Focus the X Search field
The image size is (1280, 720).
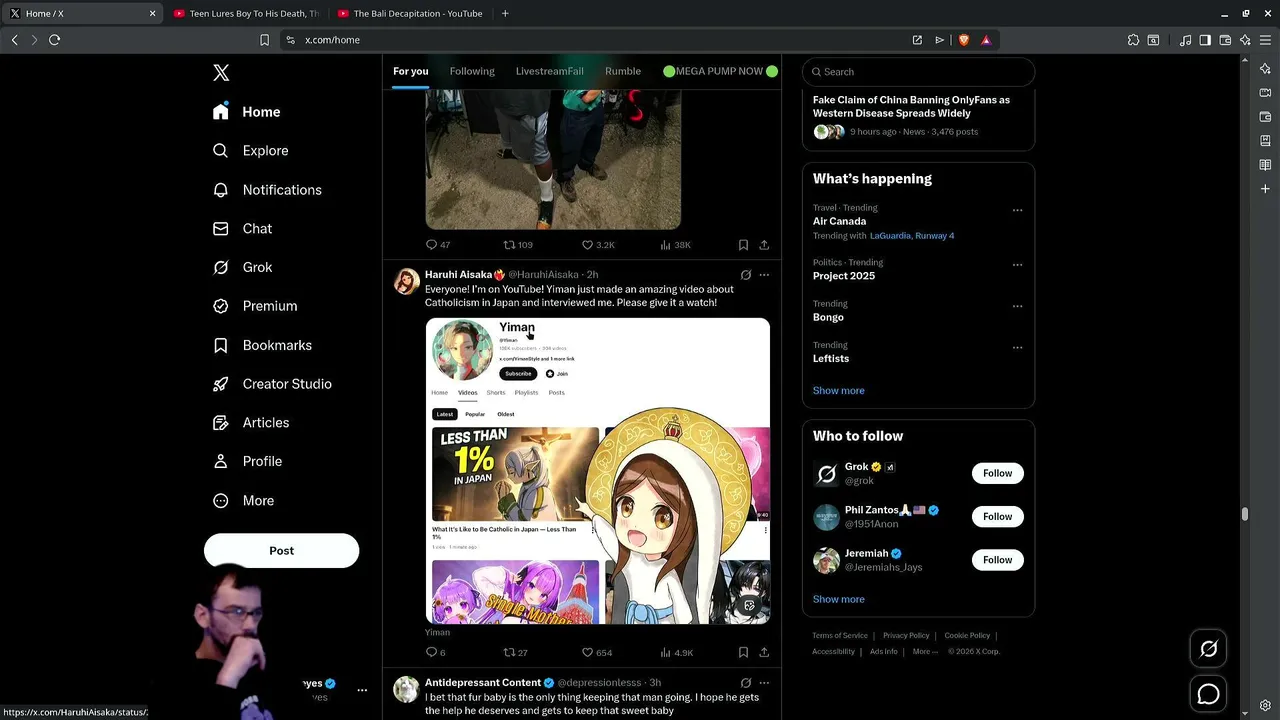click(918, 72)
